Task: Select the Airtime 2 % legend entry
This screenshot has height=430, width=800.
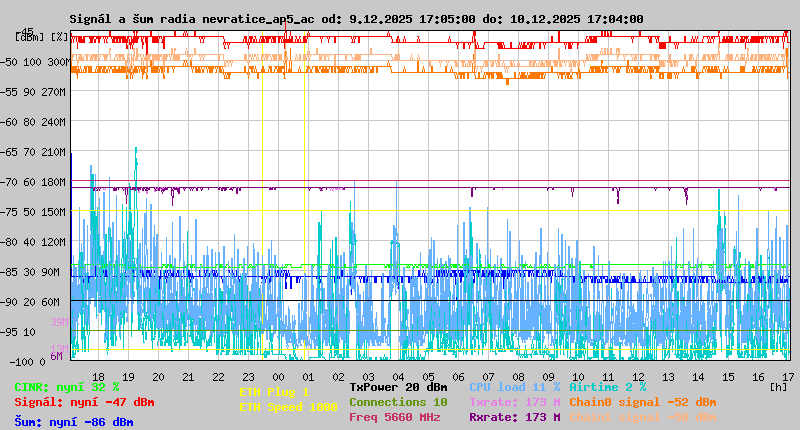Action: [x=607, y=387]
